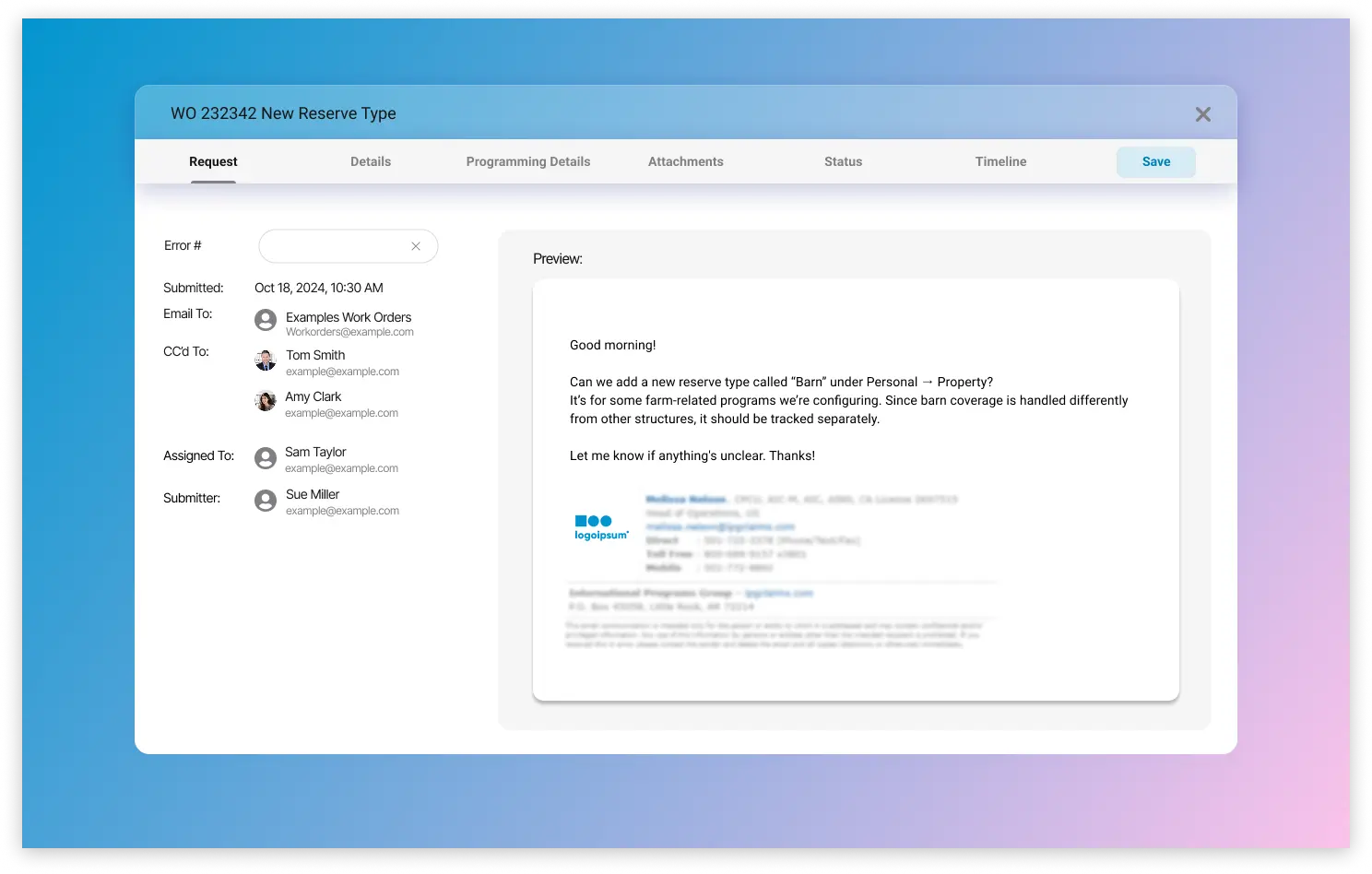Go to the Attachments tab
Viewport: 1372px width, 874px height.
pos(686,161)
